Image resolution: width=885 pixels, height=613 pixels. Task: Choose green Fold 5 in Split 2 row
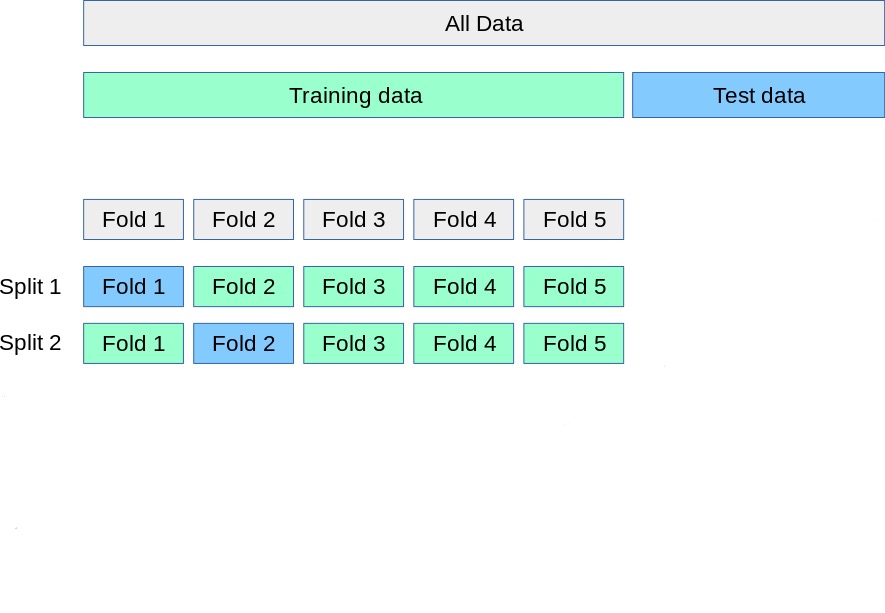click(573, 344)
